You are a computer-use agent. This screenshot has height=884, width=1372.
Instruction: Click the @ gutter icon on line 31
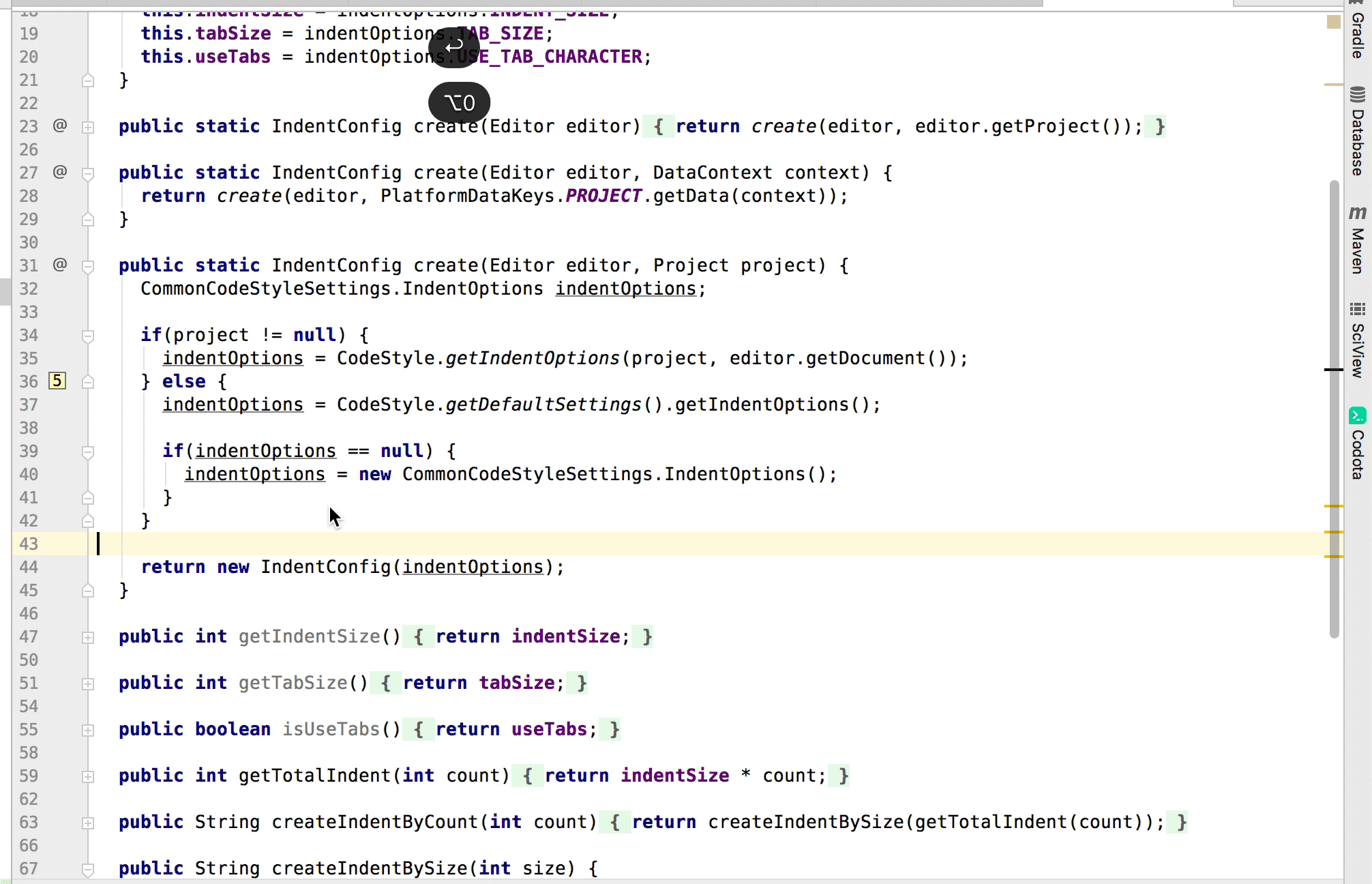pos(60,265)
